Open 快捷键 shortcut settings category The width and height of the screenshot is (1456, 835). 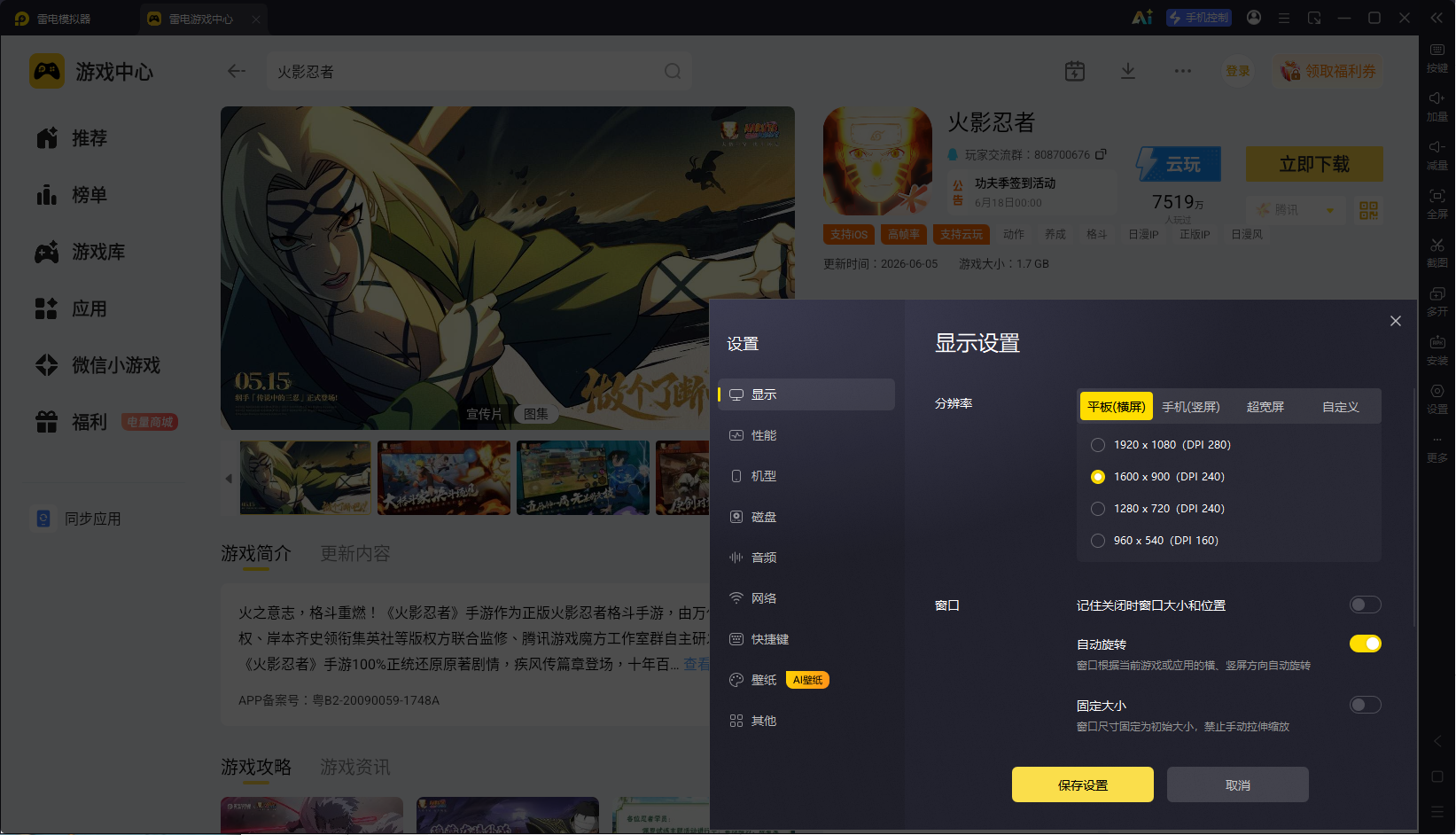(806, 639)
